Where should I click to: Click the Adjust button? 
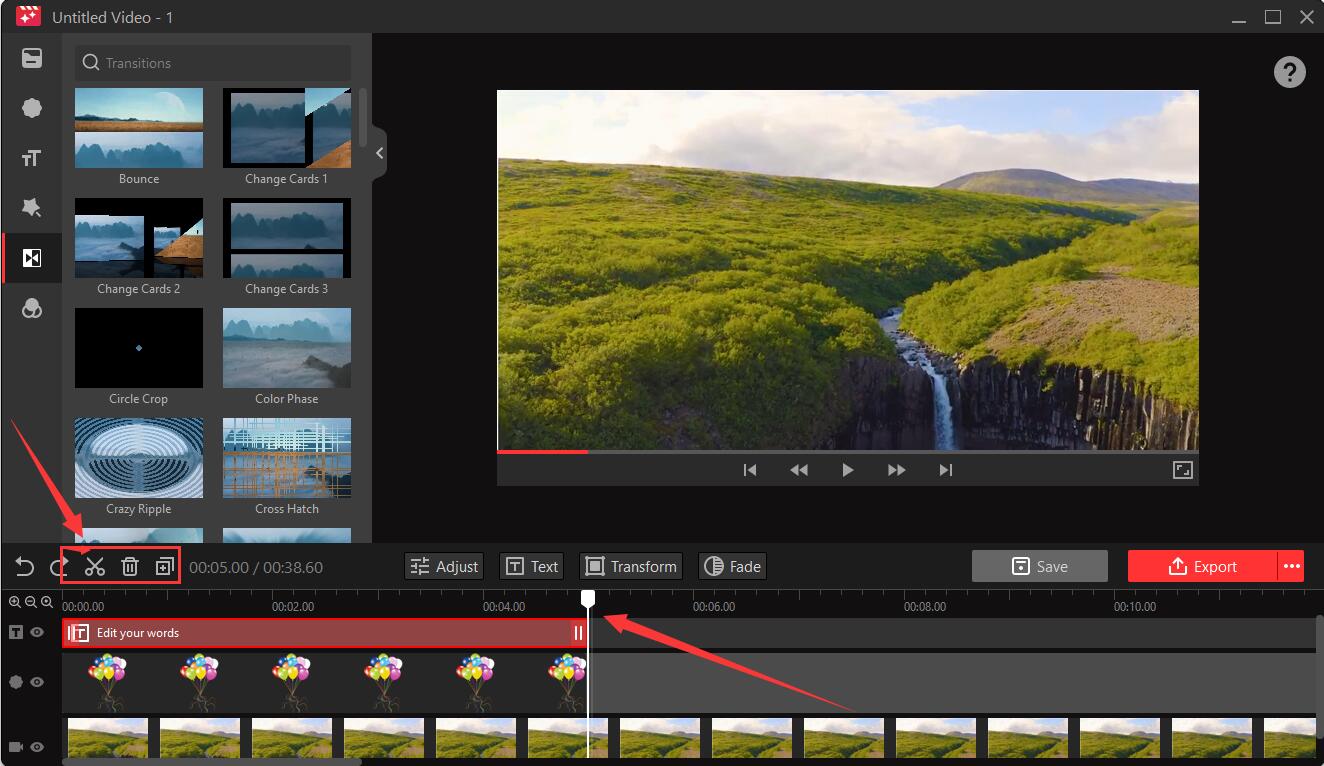(x=444, y=567)
